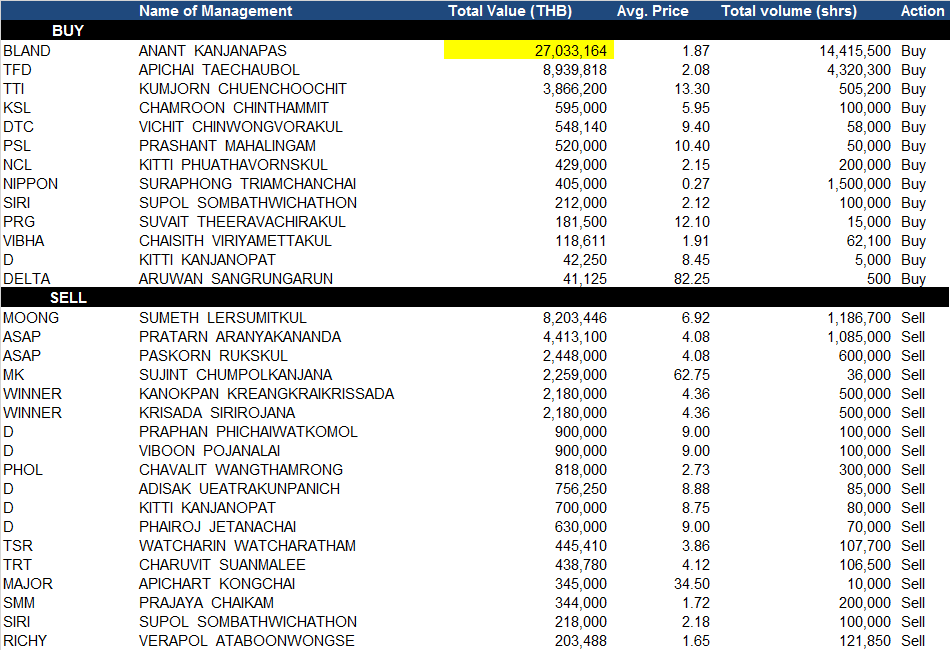Select average price 13.30
Image resolution: width=950 pixels, height=650 pixels.
point(692,88)
